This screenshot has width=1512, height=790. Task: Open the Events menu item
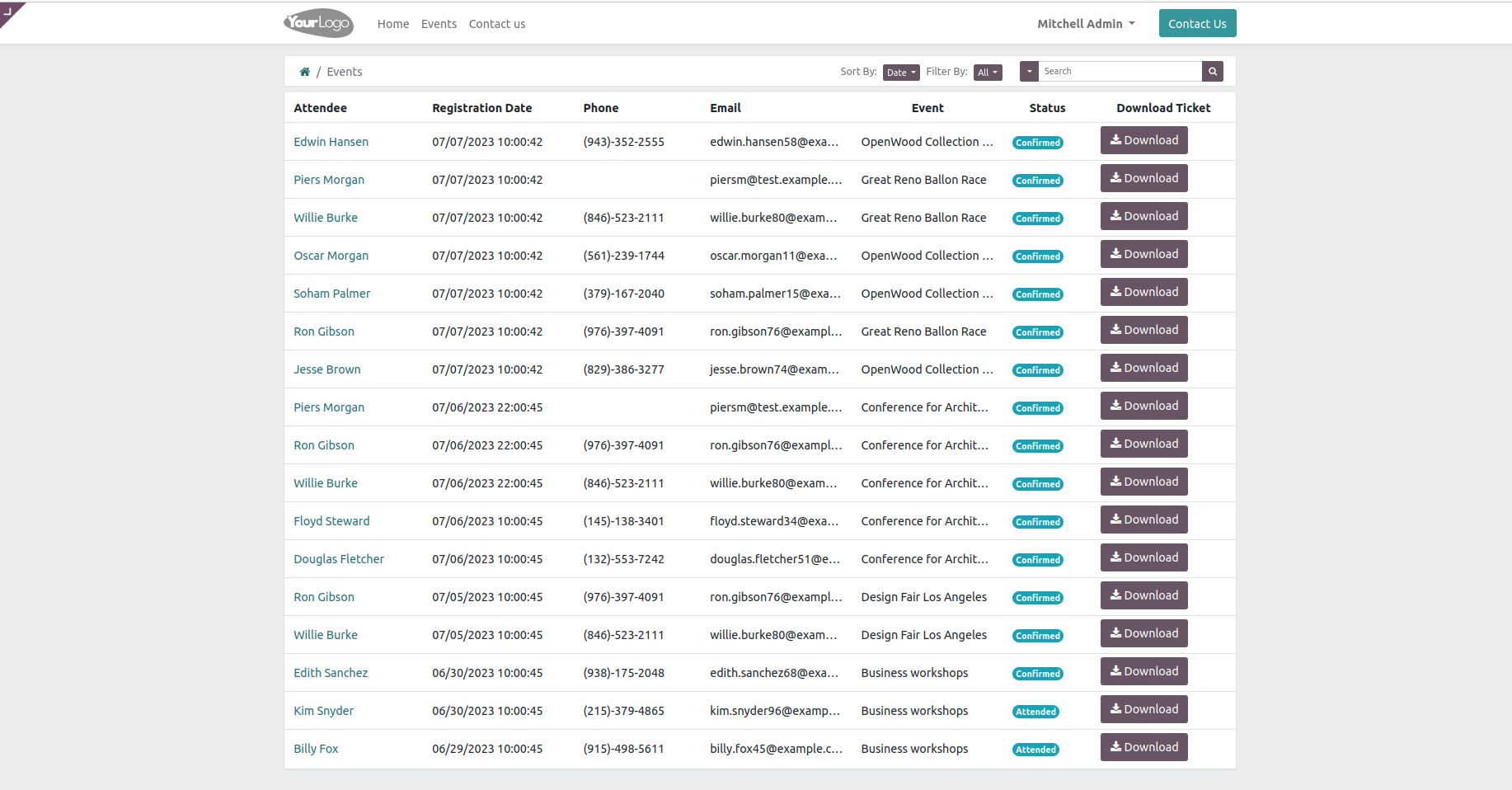coord(439,24)
